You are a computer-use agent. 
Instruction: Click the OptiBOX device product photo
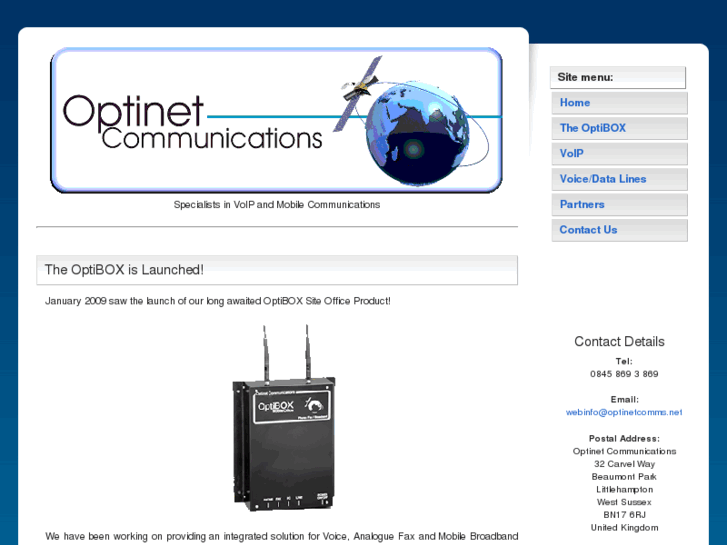(283, 418)
